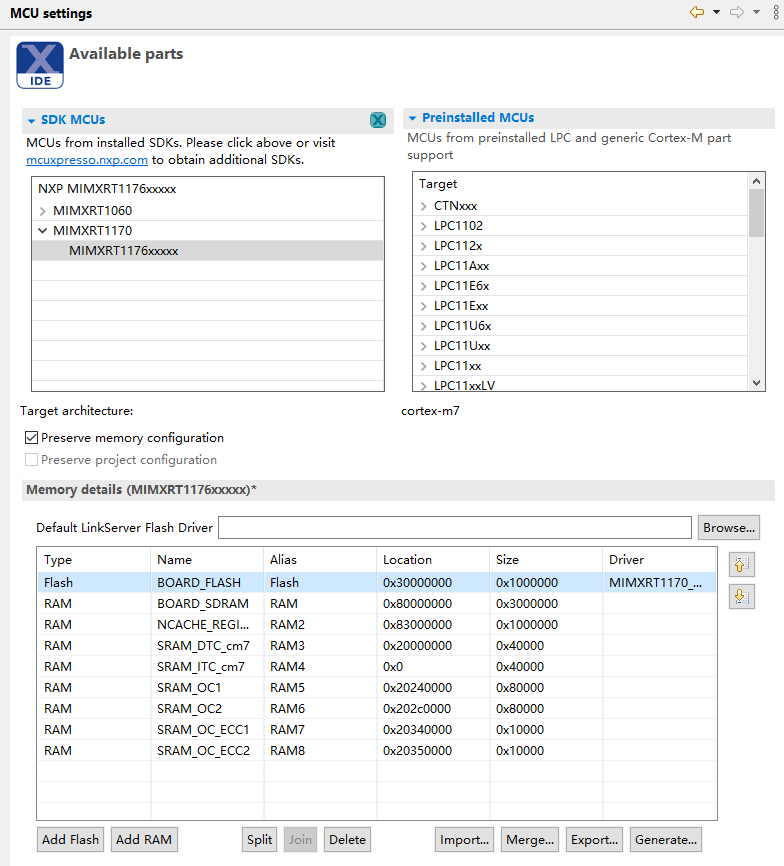The image size is (784, 866).
Task: Collapse the SDK MCUs section
Action: pos(31,120)
